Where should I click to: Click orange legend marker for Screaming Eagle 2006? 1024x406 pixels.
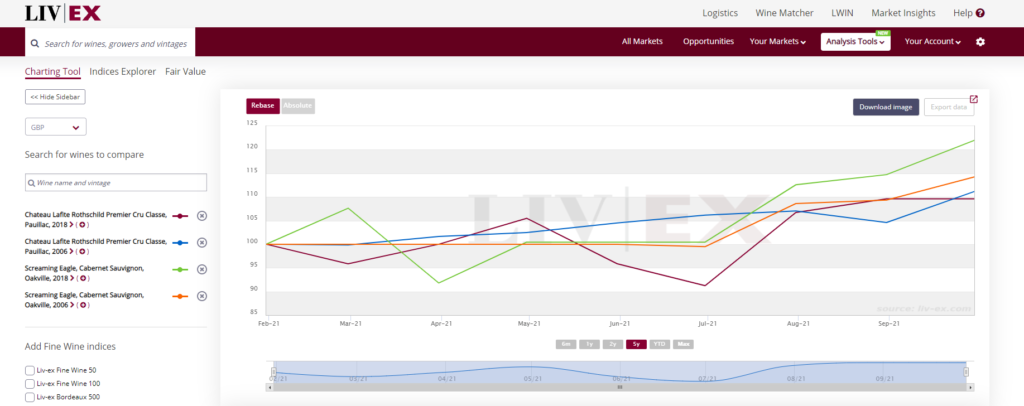[x=180, y=296]
